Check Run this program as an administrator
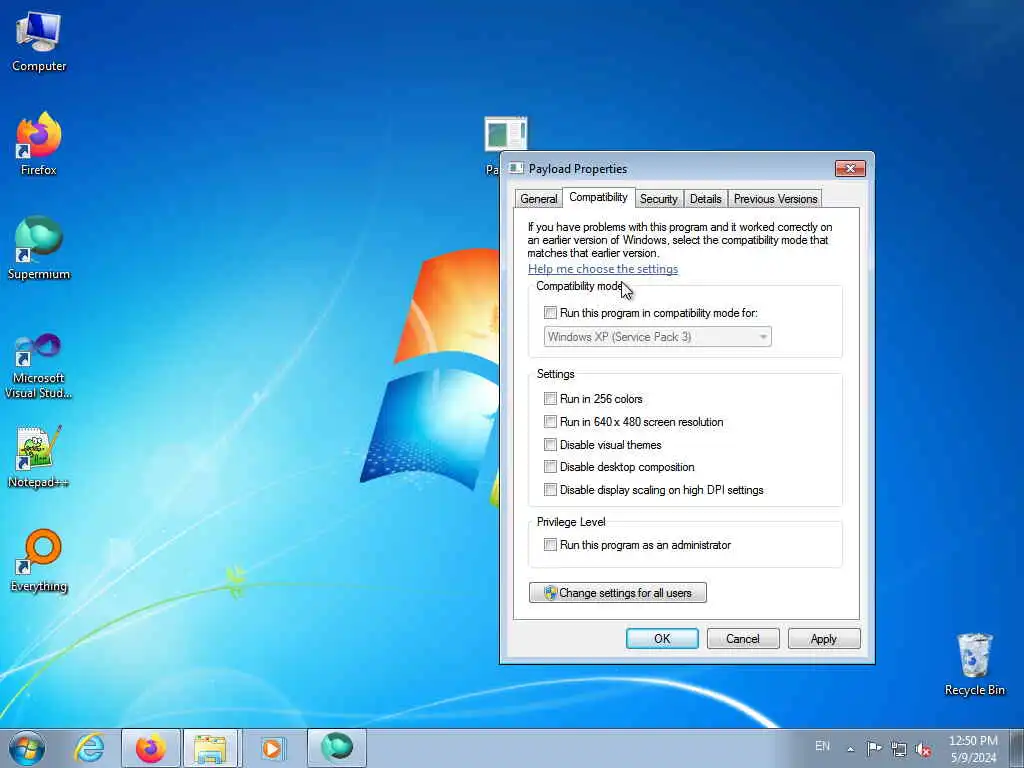Image resolution: width=1024 pixels, height=768 pixels. point(551,544)
